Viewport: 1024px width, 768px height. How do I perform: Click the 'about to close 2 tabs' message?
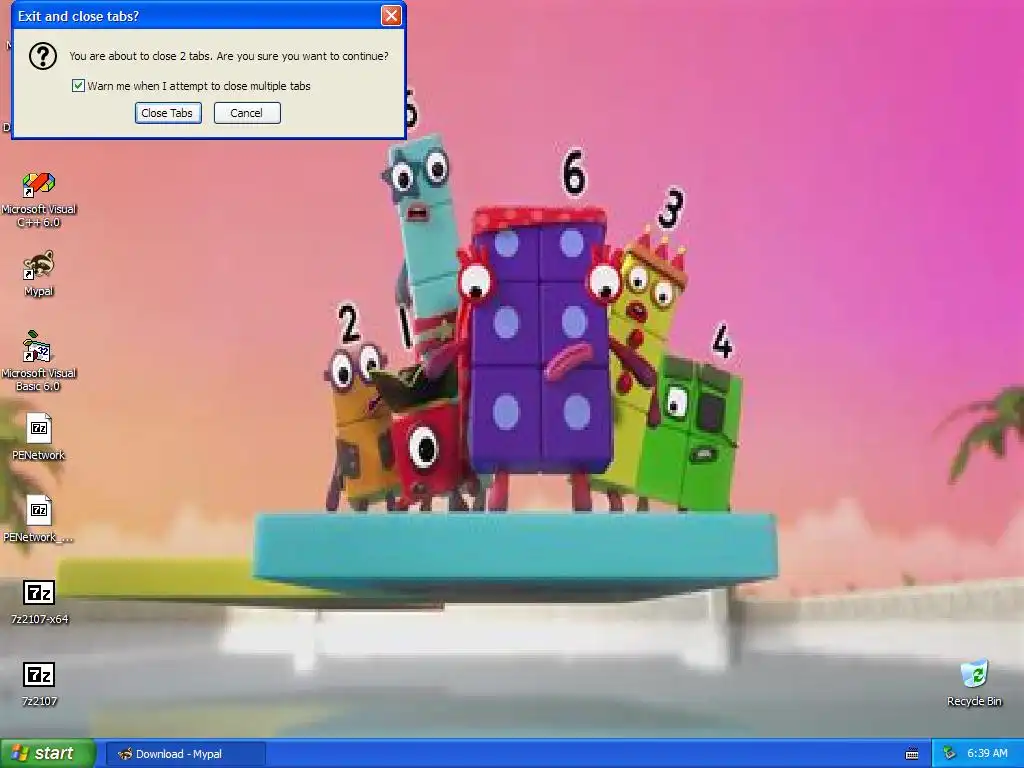(229, 56)
